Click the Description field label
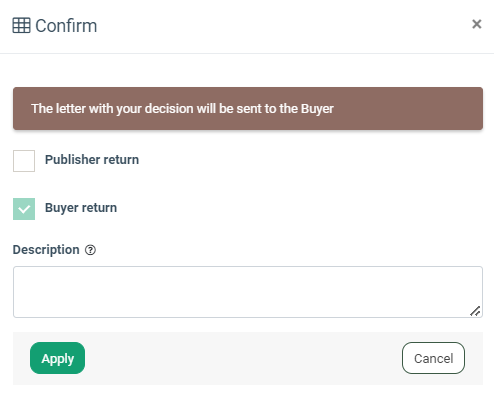The width and height of the screenshot is (494, 394). pyautogui.click(x=46, y=250)
